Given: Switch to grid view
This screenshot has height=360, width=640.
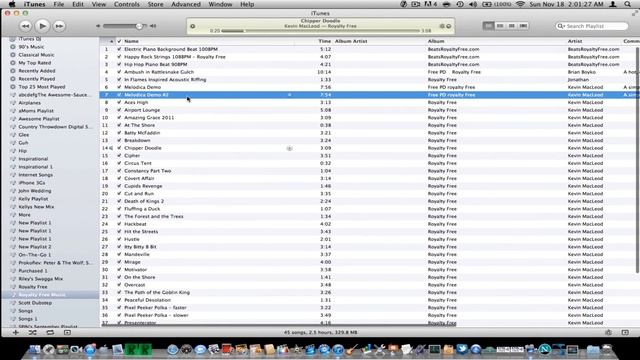Looking at the screenshot, I should coord(511,26).
